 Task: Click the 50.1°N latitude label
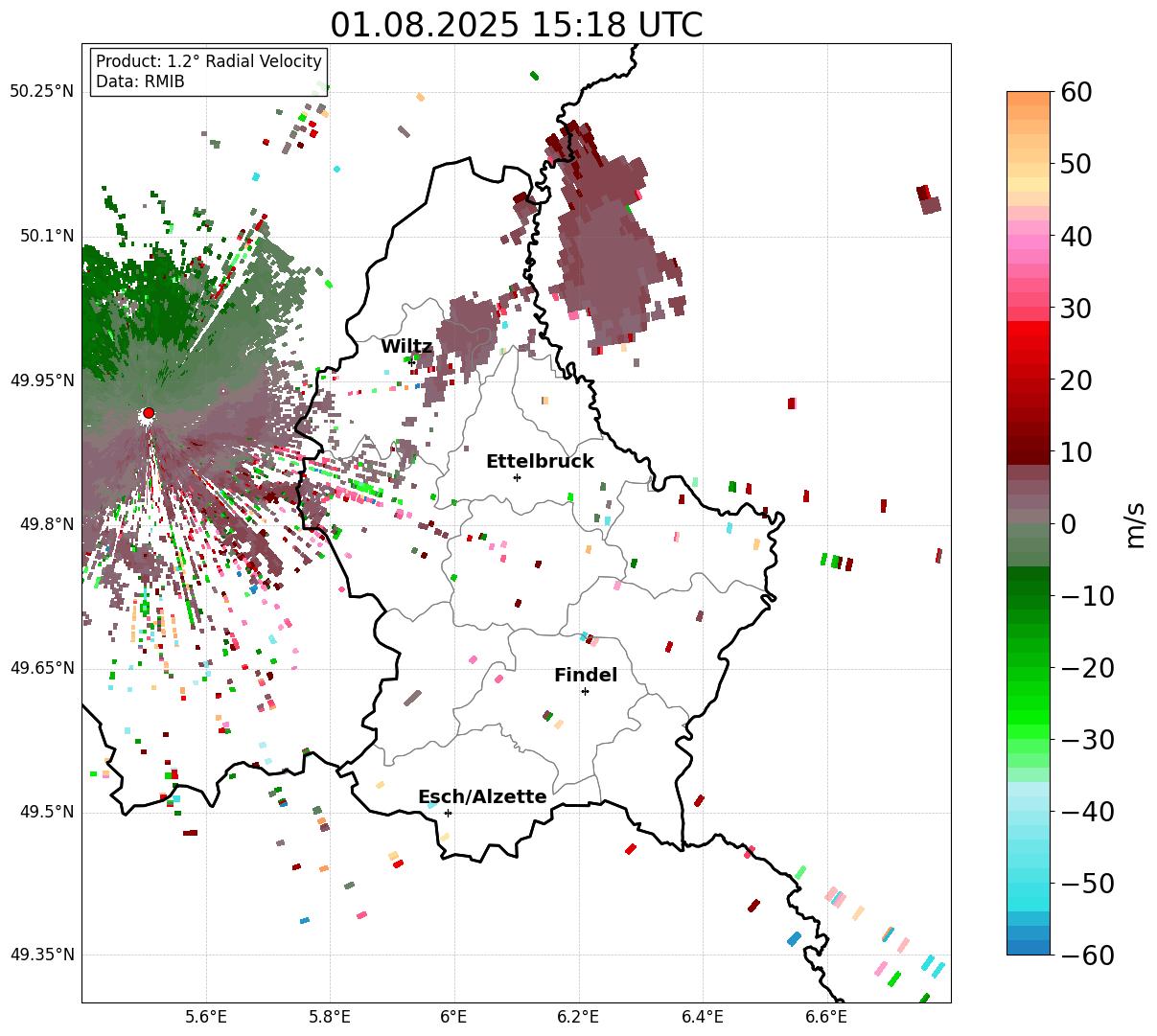coord(47,236)
